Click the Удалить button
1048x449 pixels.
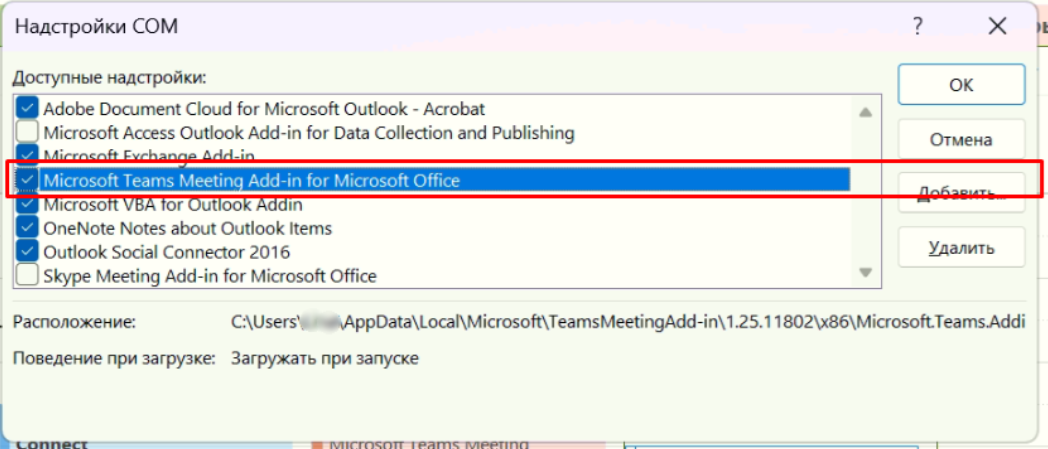(961, 248)
